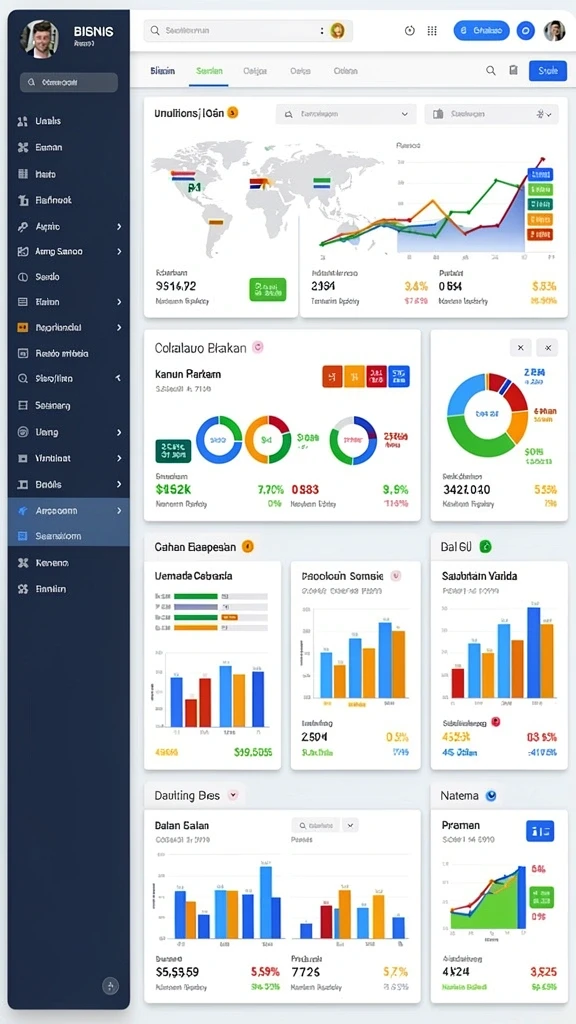Click the top search input field
This screenshot has height=1024, width=576.
248,31
